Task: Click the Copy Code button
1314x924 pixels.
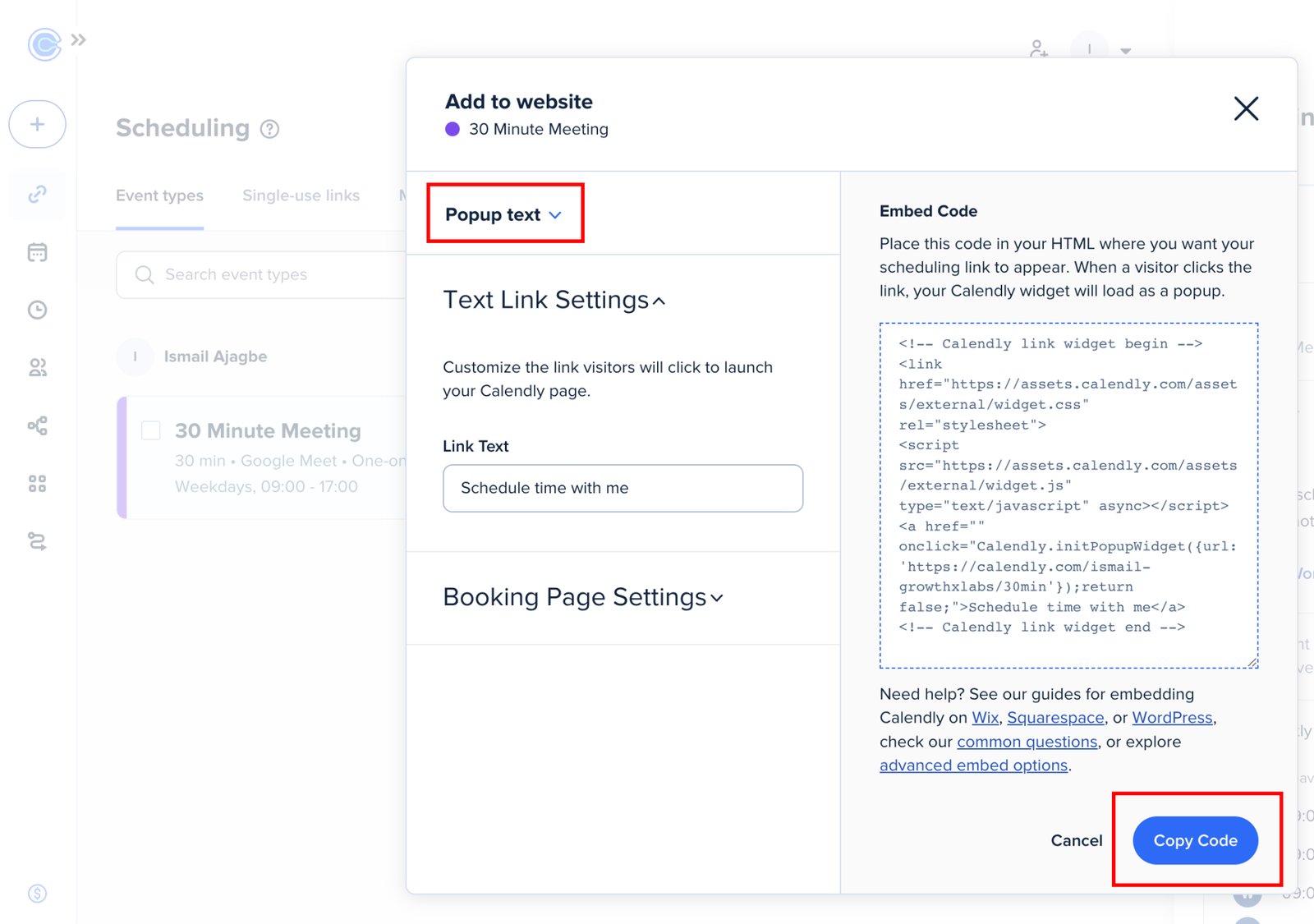Action: [1195, 840]
